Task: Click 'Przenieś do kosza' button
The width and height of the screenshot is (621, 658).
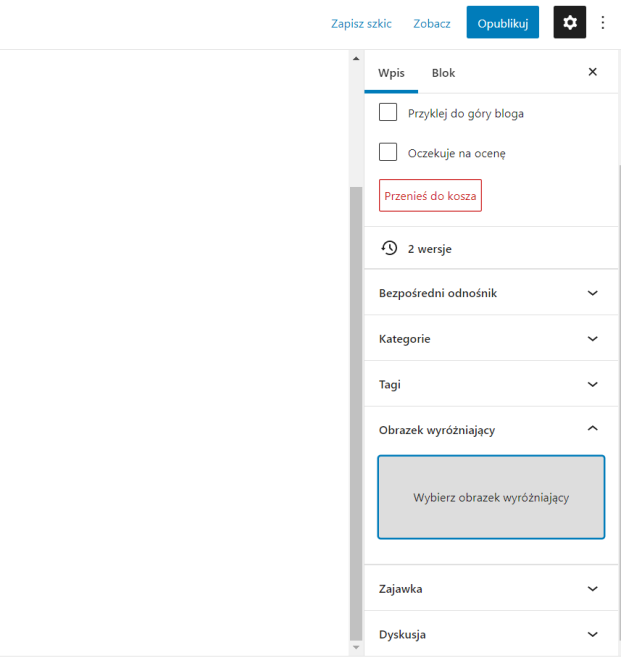Action: click(430, 196)
